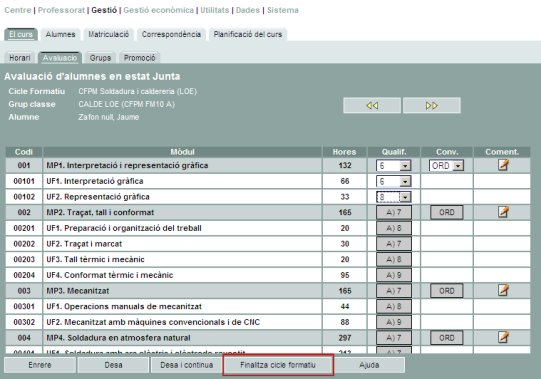Open the Utilitats menu
The width and height of the screenshot is (541, 379).
point(215,10)
